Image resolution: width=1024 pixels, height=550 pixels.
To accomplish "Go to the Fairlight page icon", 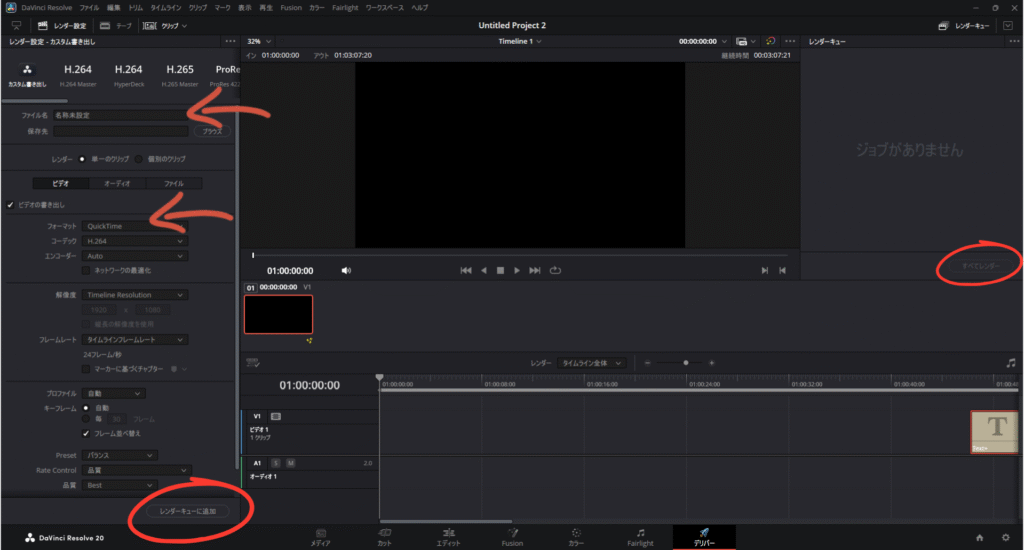I will 640,533.
